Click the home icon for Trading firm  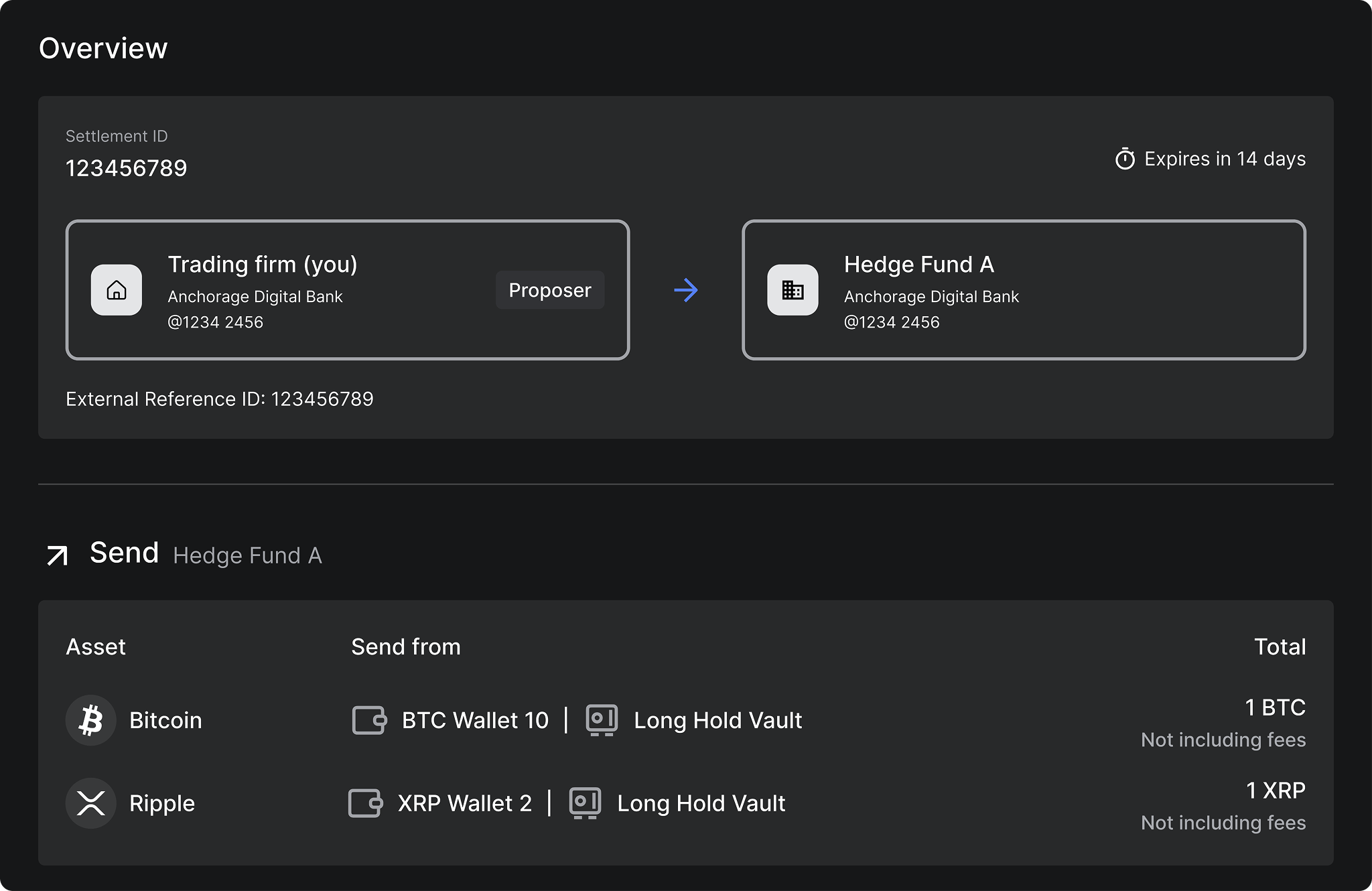coord(117,290)
